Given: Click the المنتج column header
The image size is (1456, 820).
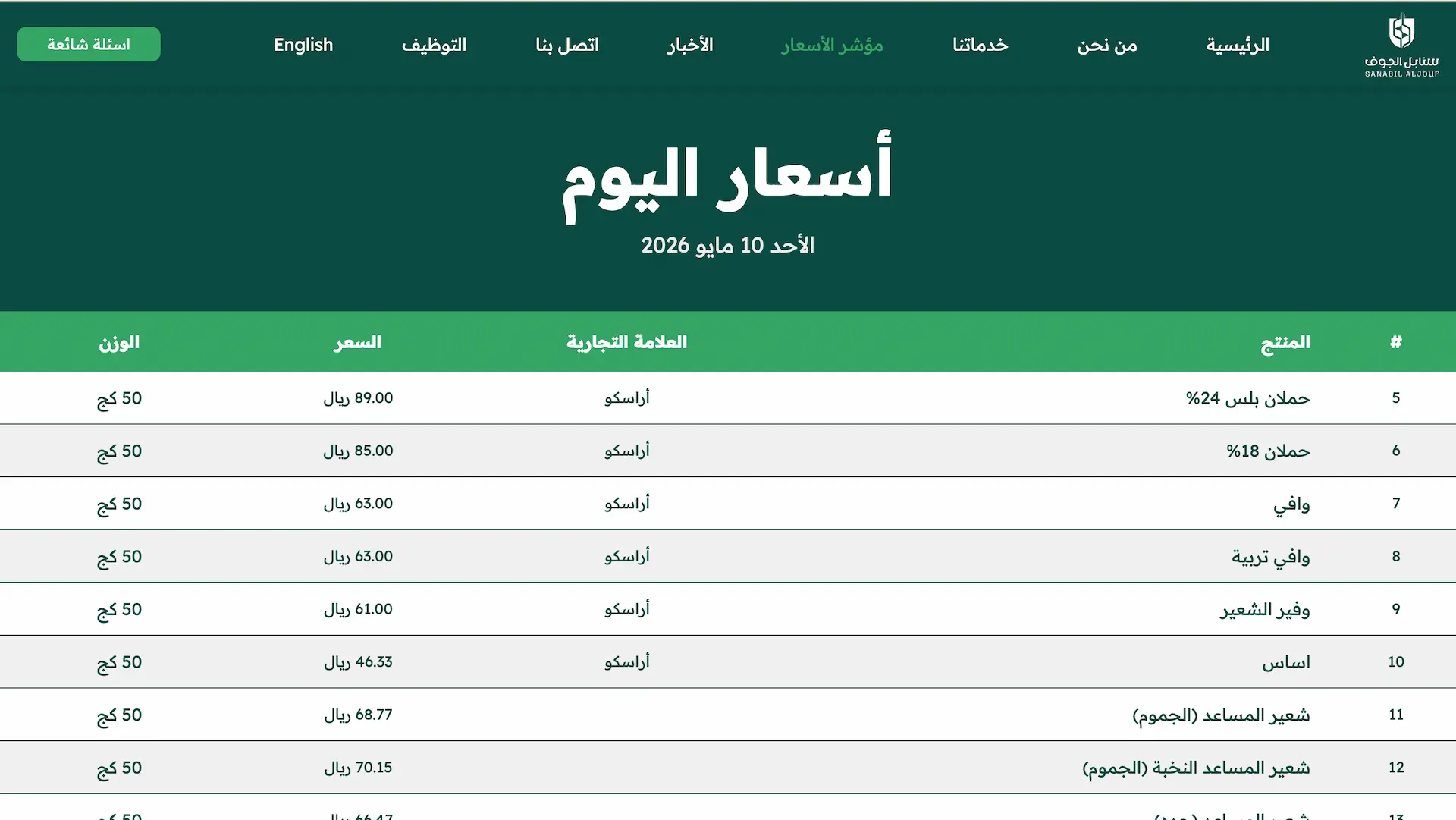Looking at the screenshot, I should pos(1285,342).
